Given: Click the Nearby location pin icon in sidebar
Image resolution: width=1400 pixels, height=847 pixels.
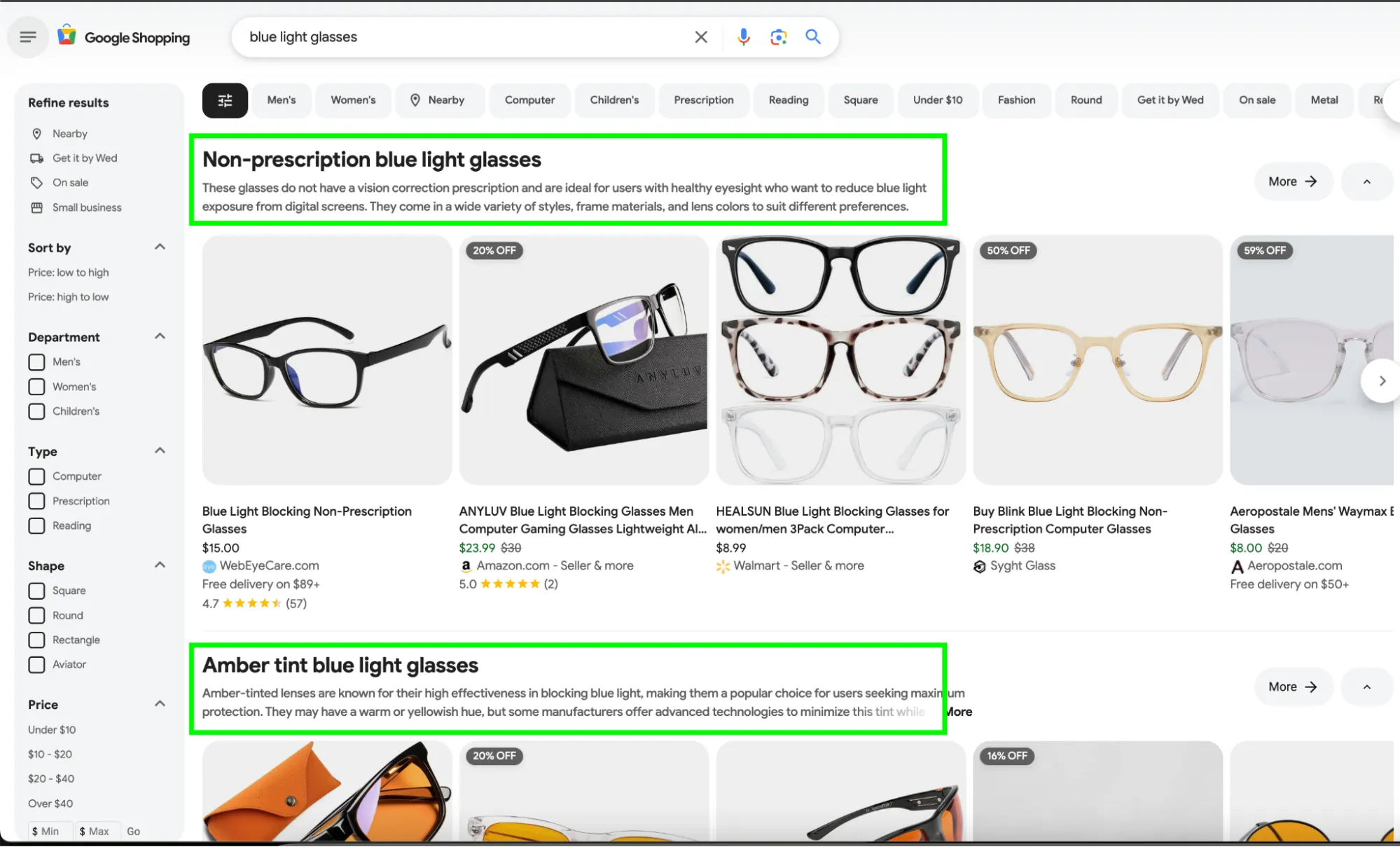Looking at the screenshot, I should pyautogui.click(x=37, y=134).
